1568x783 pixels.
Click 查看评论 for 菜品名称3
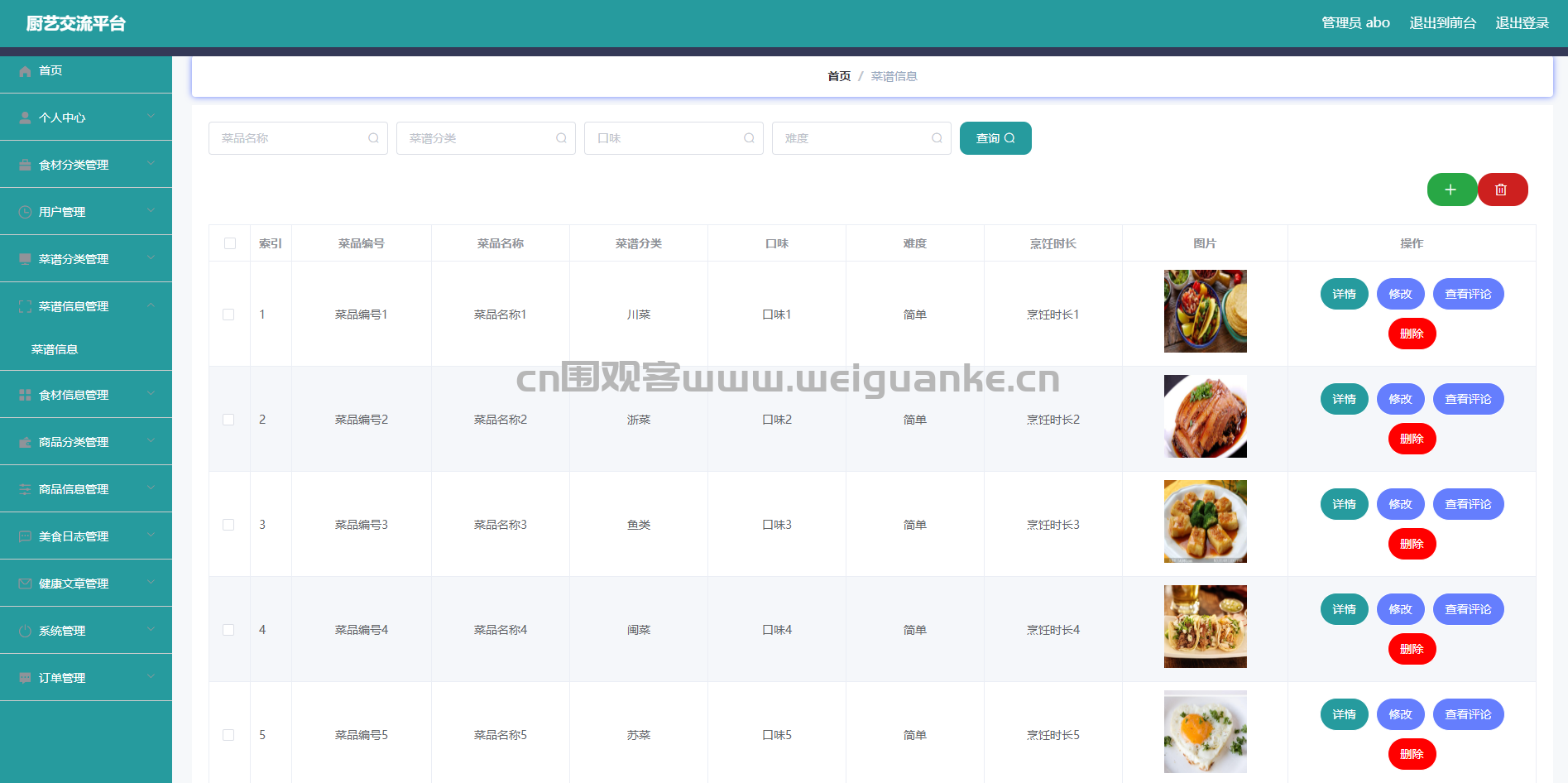(1468, 504)
